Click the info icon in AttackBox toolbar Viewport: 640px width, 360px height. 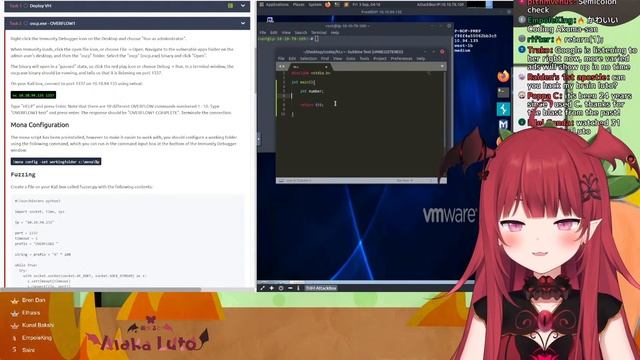click(x=298, y=288)
